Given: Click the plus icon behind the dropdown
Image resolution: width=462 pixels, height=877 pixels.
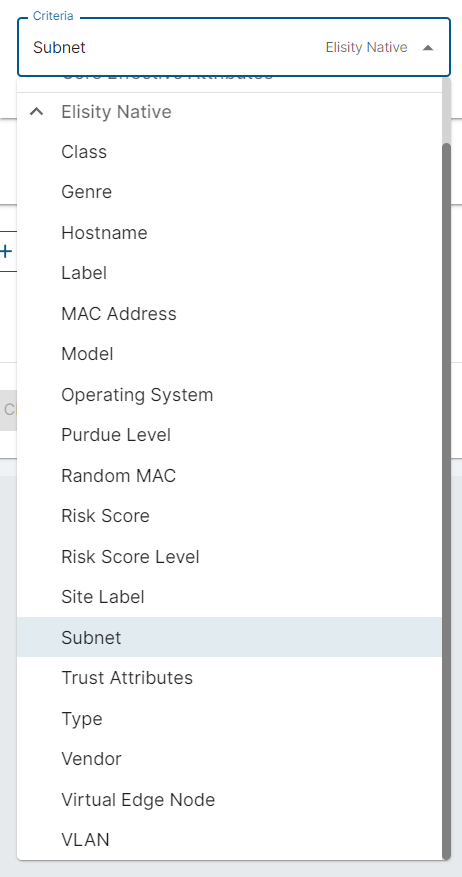Looking at the screenshot, I should (x=6, y=252).
